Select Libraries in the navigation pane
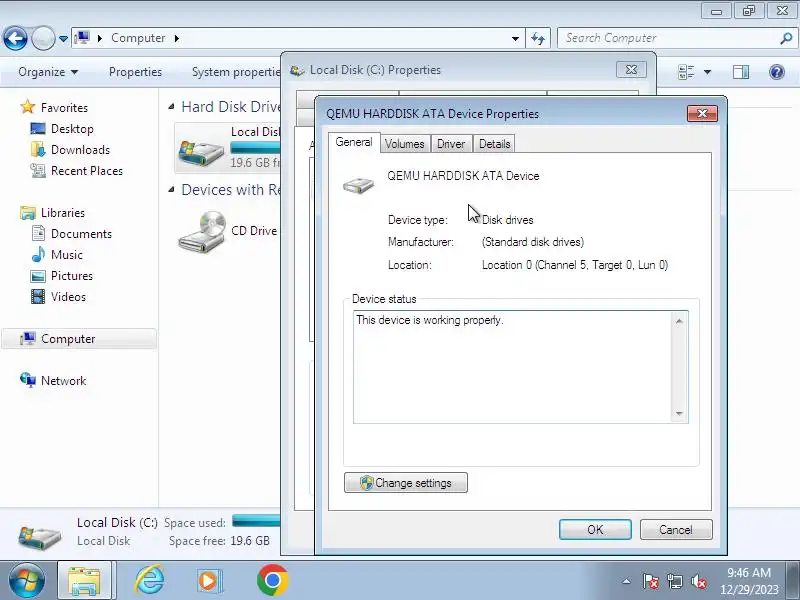 62,213
